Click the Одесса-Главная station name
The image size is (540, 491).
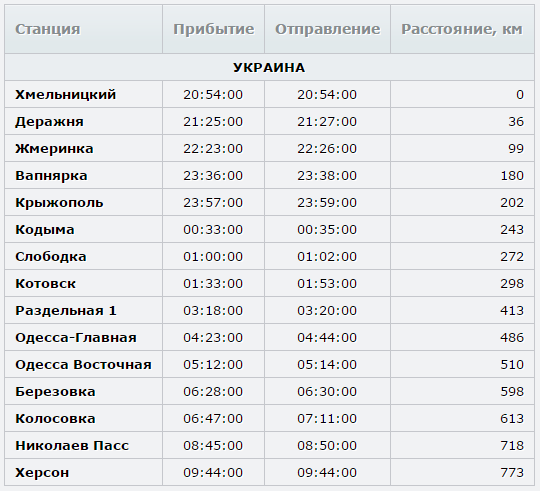pyautogui.click(x=76, y=338)
